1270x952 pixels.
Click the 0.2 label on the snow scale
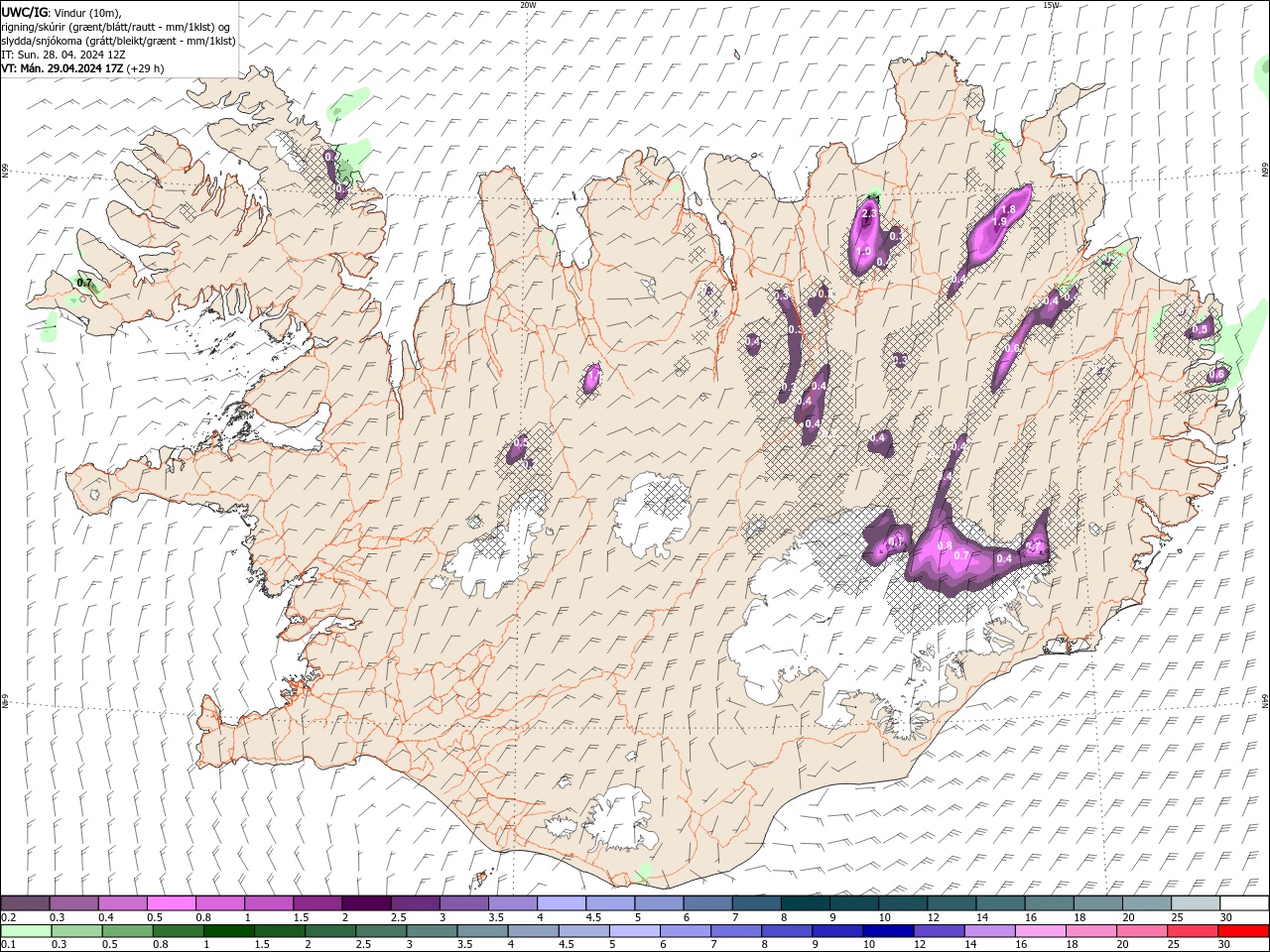(9, 917)
